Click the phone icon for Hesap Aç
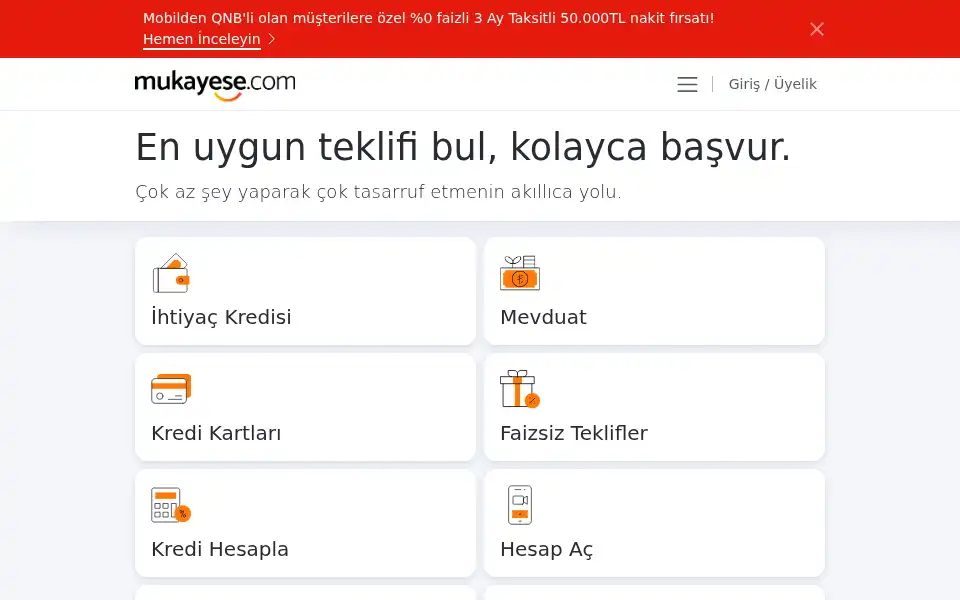The width and height of the screenshot is (960, 600). (520, 504)
